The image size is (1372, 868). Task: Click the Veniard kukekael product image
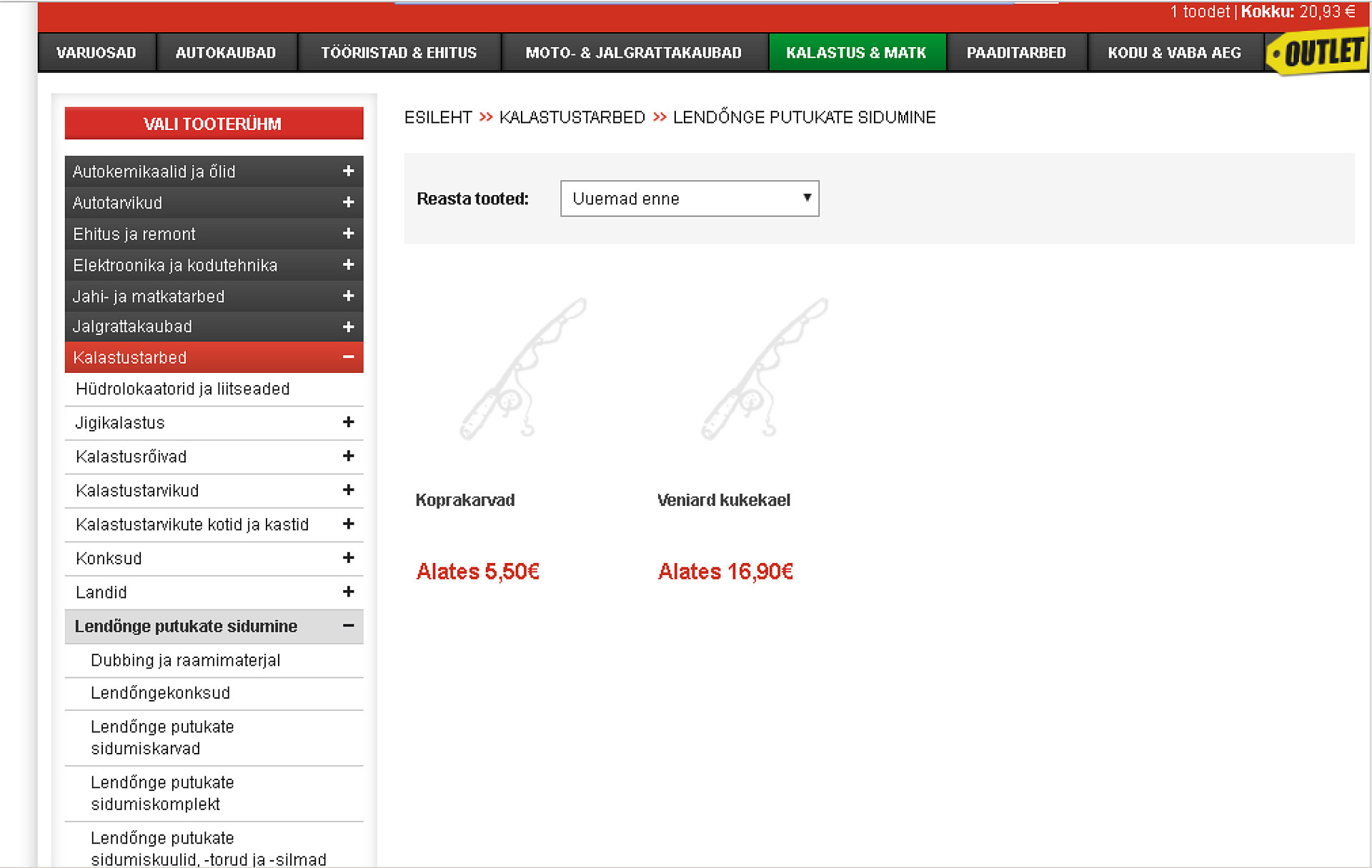pos(764,369)
